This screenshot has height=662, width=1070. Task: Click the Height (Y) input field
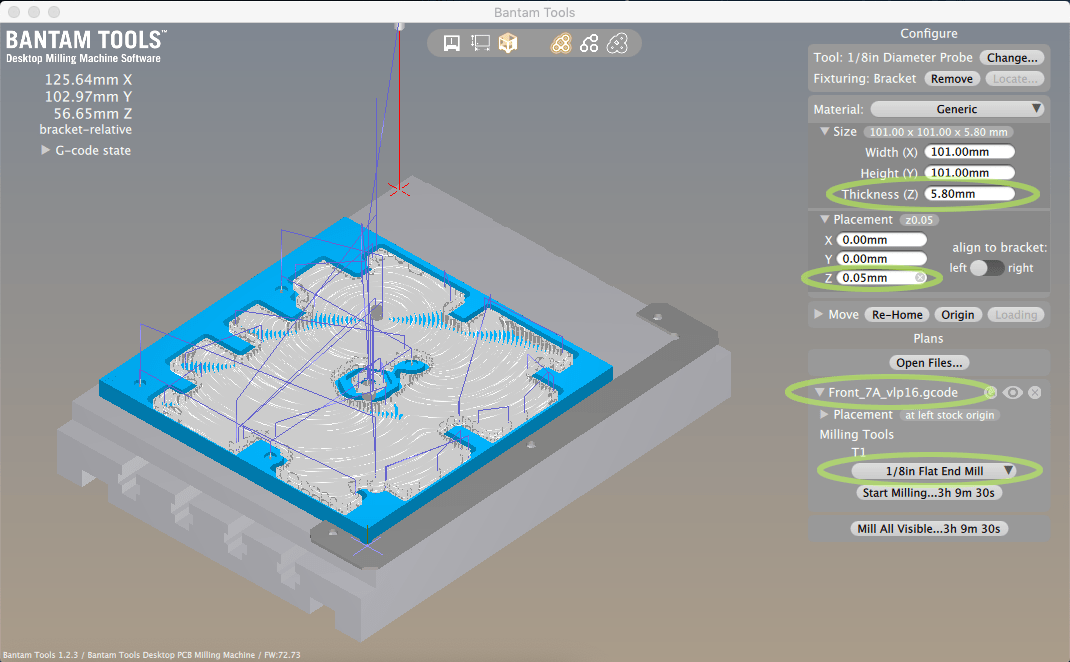(x=969, y=173)
